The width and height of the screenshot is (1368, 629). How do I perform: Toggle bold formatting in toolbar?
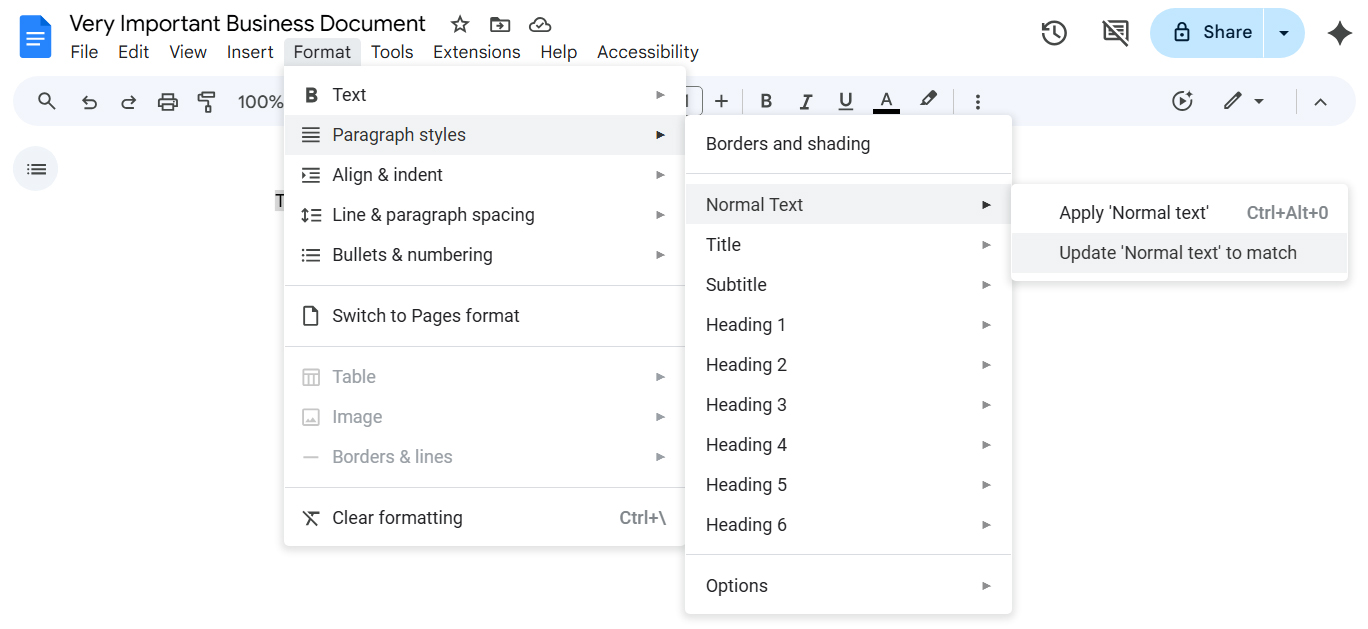tap(766, 101)
